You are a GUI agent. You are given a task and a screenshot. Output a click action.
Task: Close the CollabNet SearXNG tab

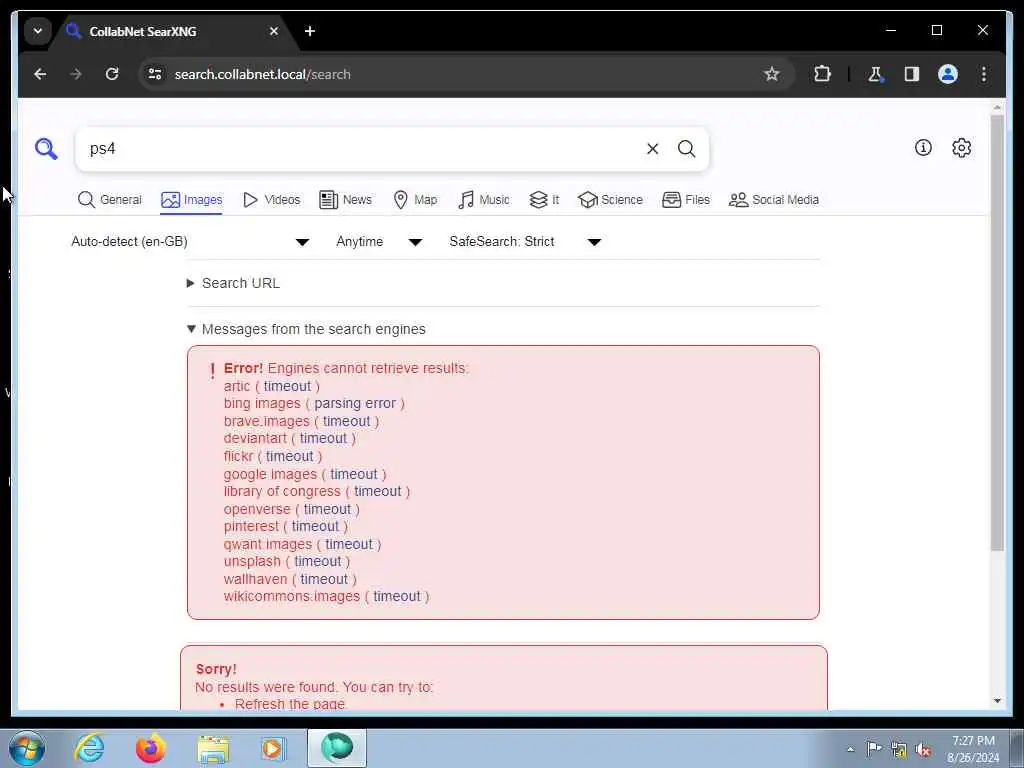point(274,31)
